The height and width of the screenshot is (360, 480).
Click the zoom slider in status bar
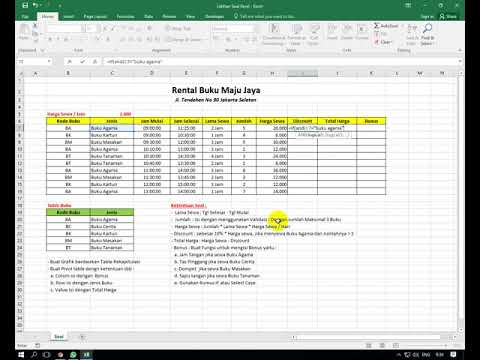coord(423,346)
